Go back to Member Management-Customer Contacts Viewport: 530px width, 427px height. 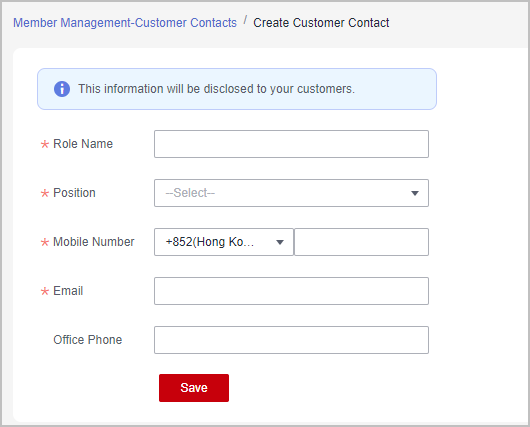point(125,23)
